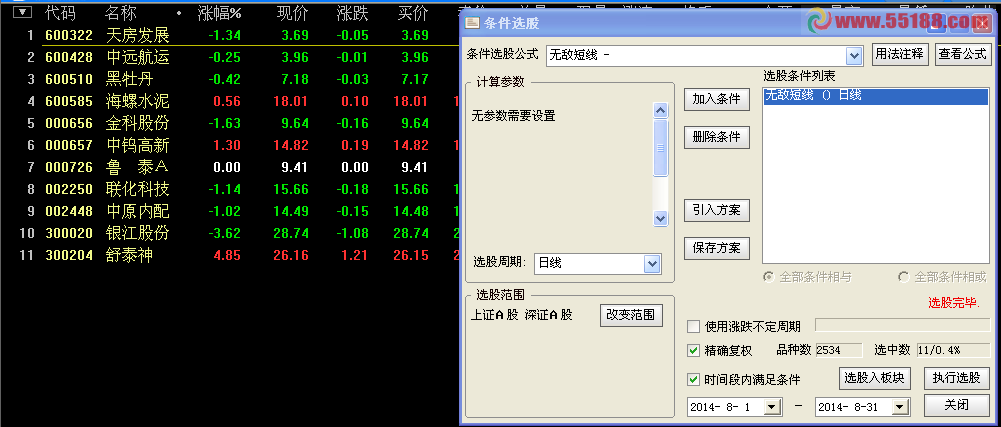Select stock row 300020 银江股份
The image size is (1001, 427).
[230, 233]
